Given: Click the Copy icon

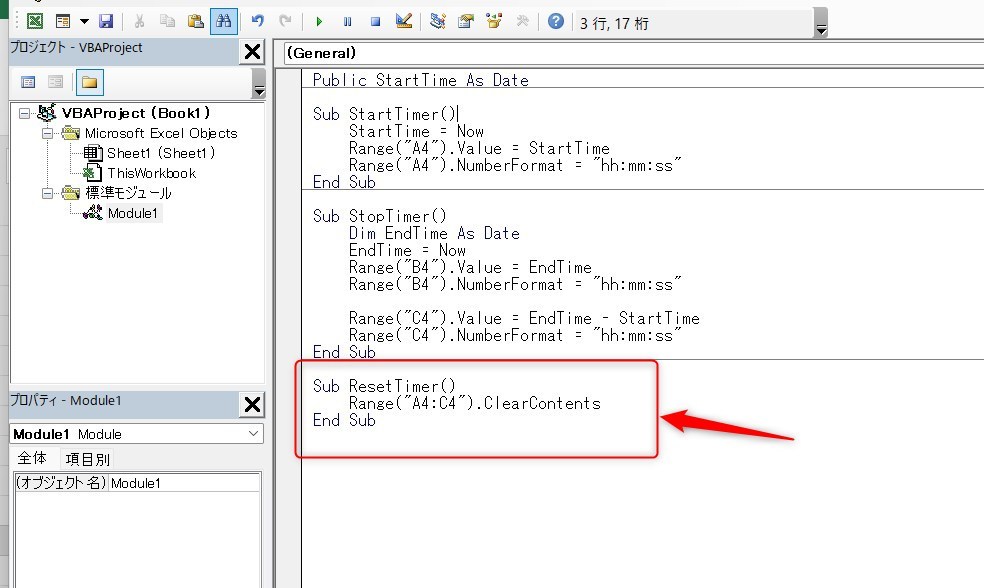Looking at the screenshot, I should [x=168, y=21].
